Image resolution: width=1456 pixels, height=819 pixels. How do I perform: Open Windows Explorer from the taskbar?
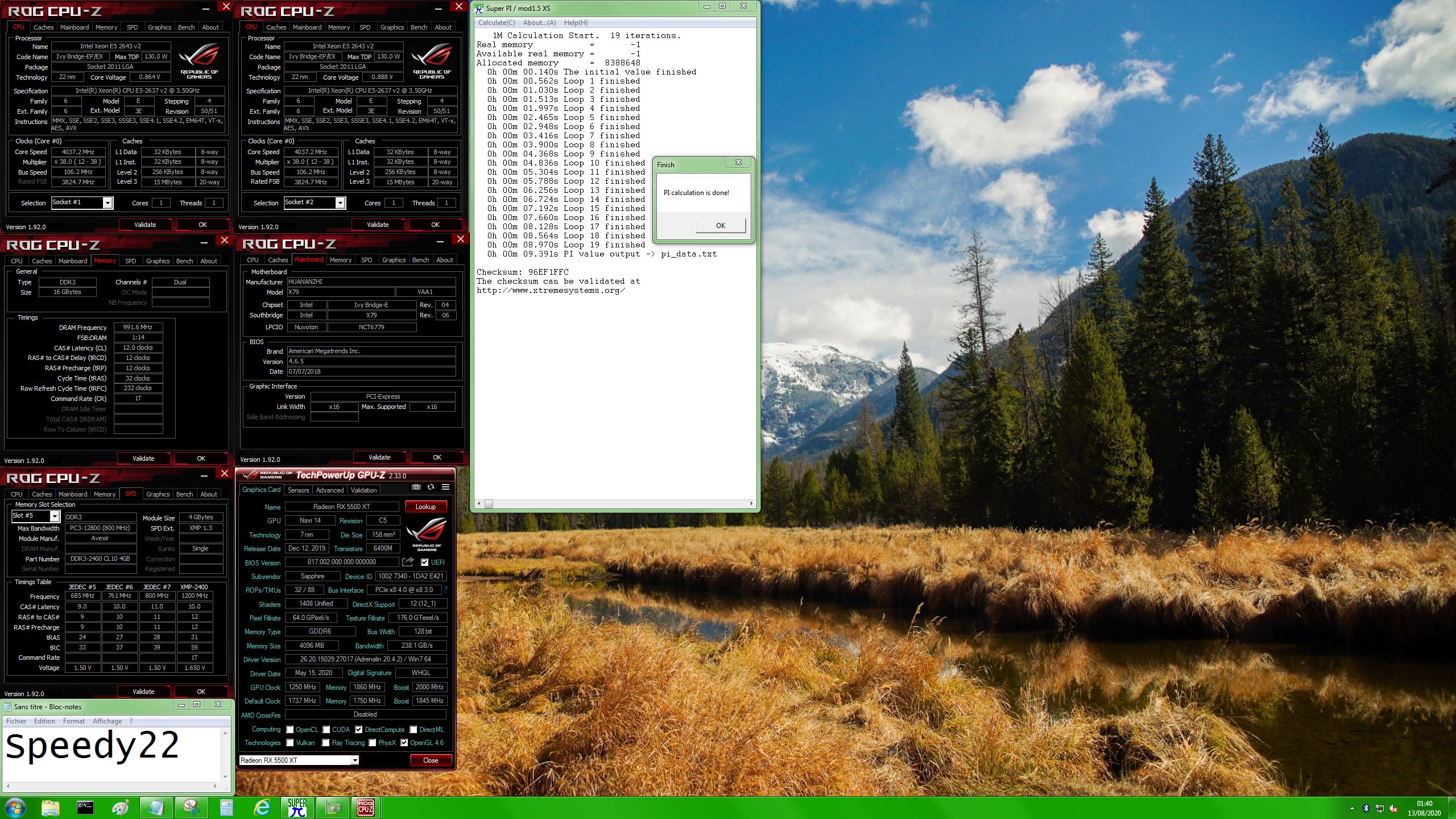50,808
